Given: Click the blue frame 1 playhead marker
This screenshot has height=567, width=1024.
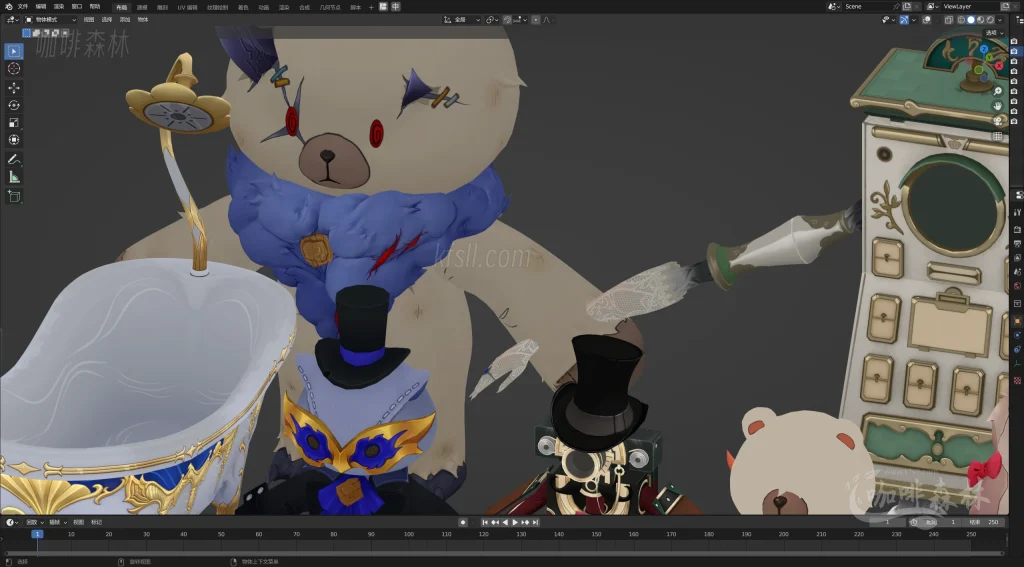Looking at the screenshot, I should (x=37, y=534).
